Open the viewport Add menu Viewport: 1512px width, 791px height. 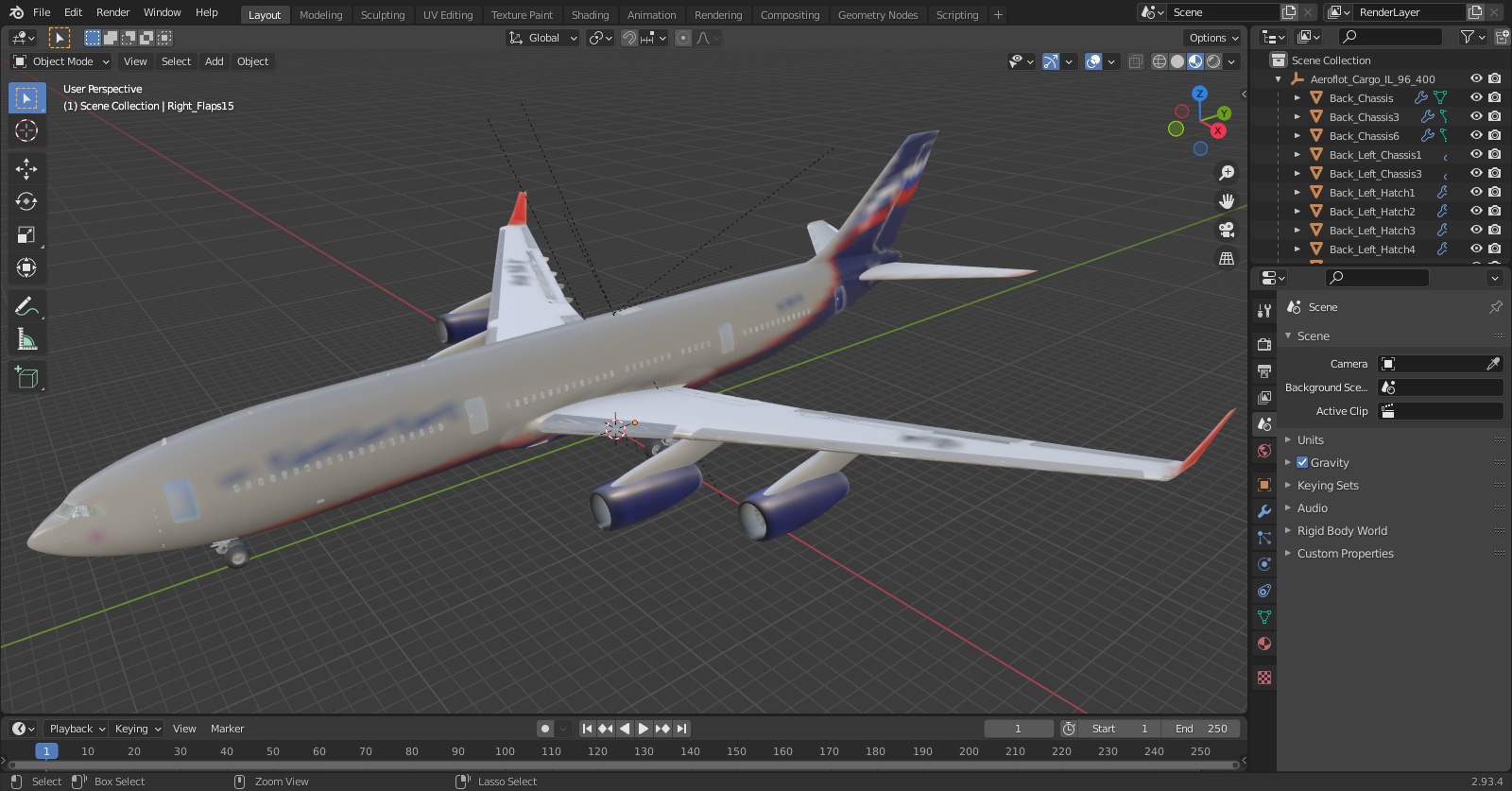215,61
